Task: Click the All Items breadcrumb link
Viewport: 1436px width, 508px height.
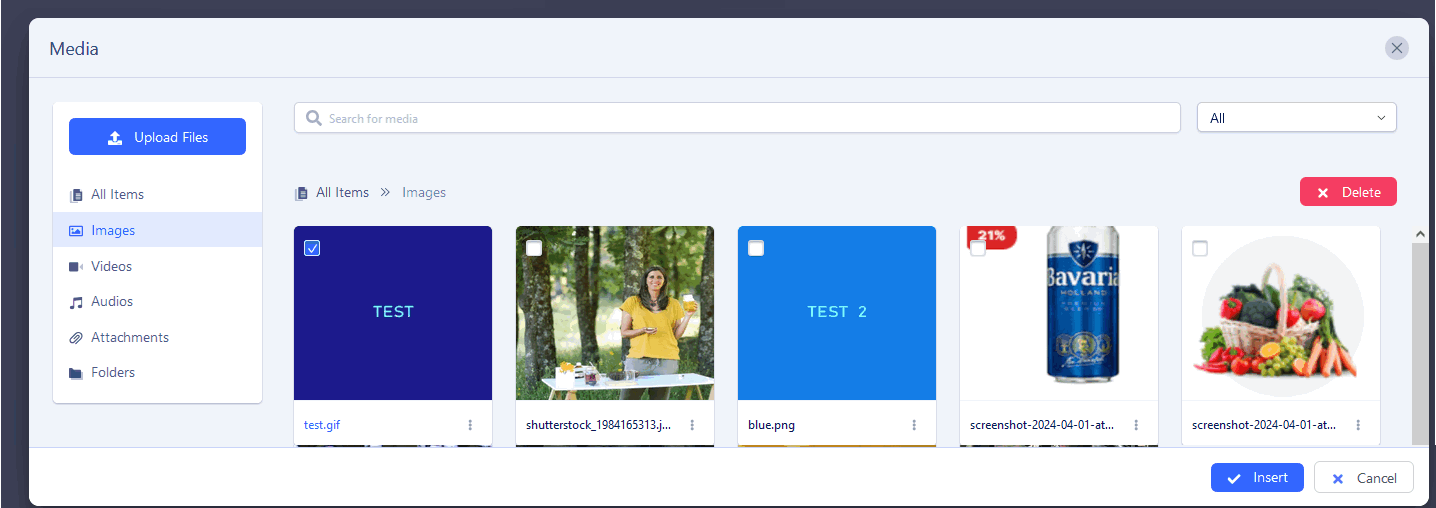Action: coord(342,192)
